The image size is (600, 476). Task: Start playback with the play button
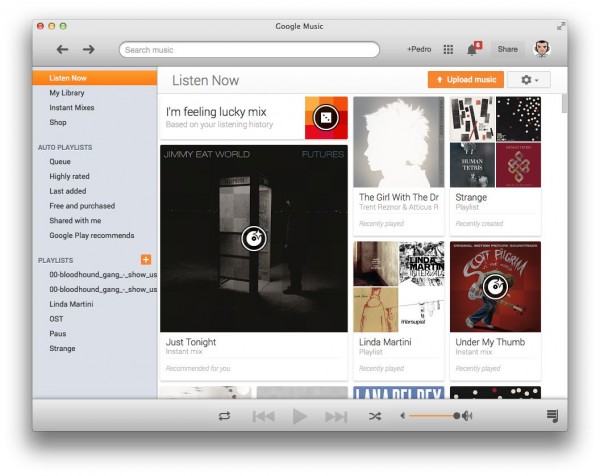tap(299, 416)
